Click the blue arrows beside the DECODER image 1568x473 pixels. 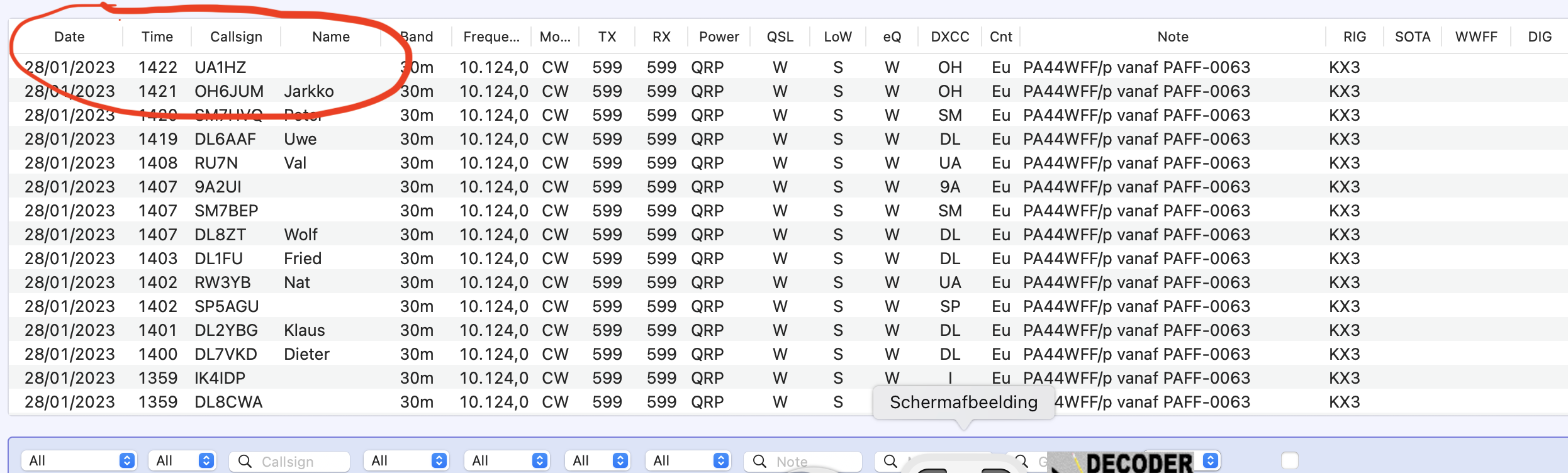1211,460
